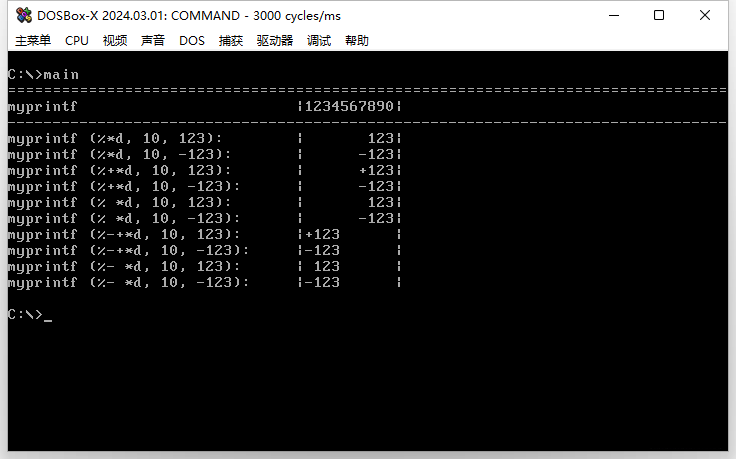Close the DOSBox-X window
The height and width of the screenshot is (459, 736).
(x=705, y=15)
